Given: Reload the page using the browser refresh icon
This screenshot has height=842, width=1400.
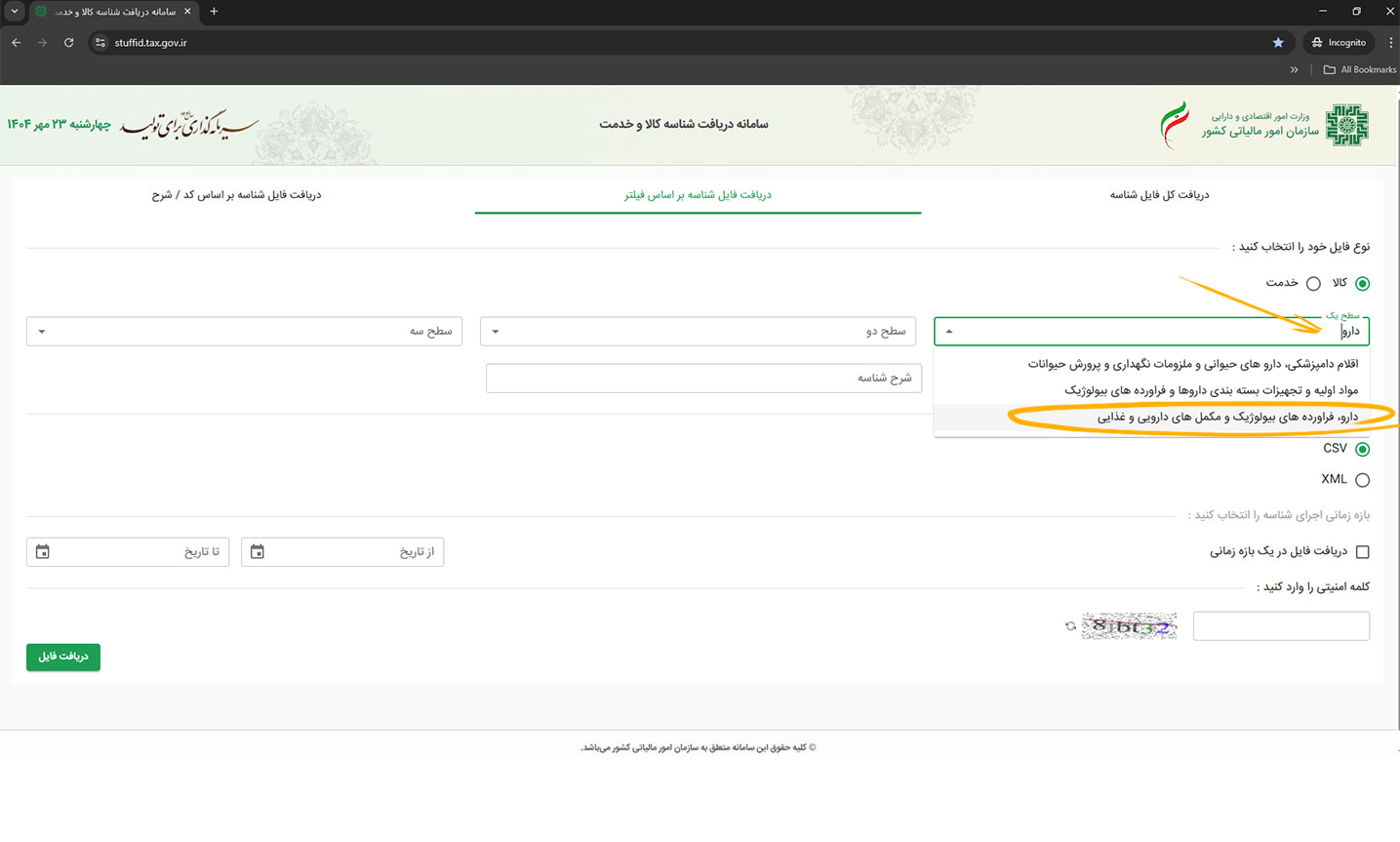Looking at the screenshot, I should 68,43.
